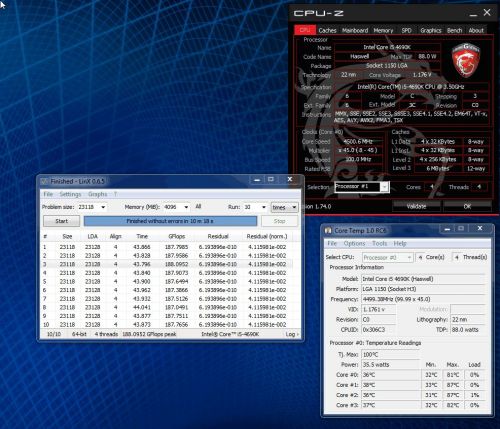The height and width of the screenshot is (429, 500).
Task: Switch to the Bench tab in CPU-Z
Action: pos(454,30)
